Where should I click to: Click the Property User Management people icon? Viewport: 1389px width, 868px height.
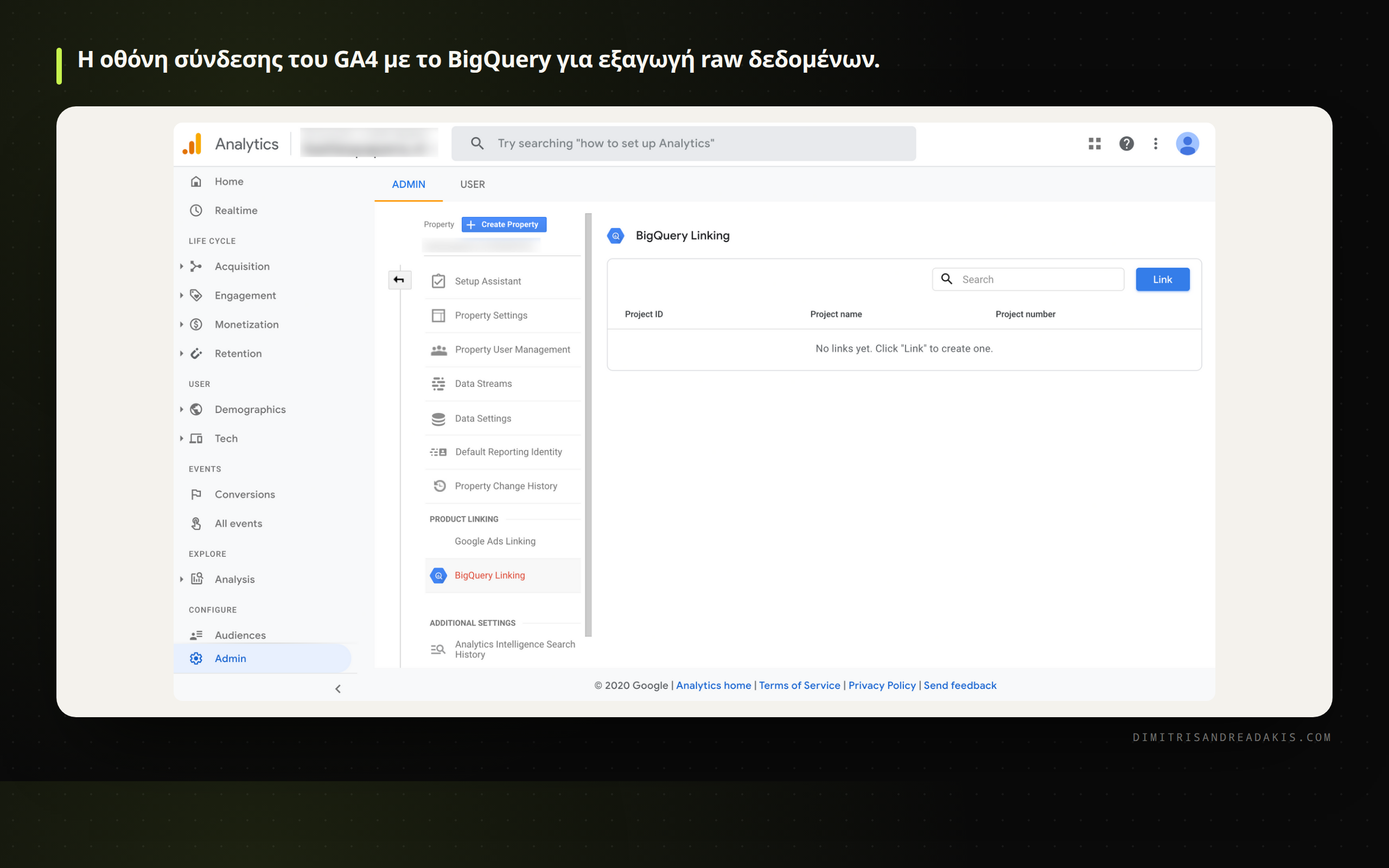[438, 349]
